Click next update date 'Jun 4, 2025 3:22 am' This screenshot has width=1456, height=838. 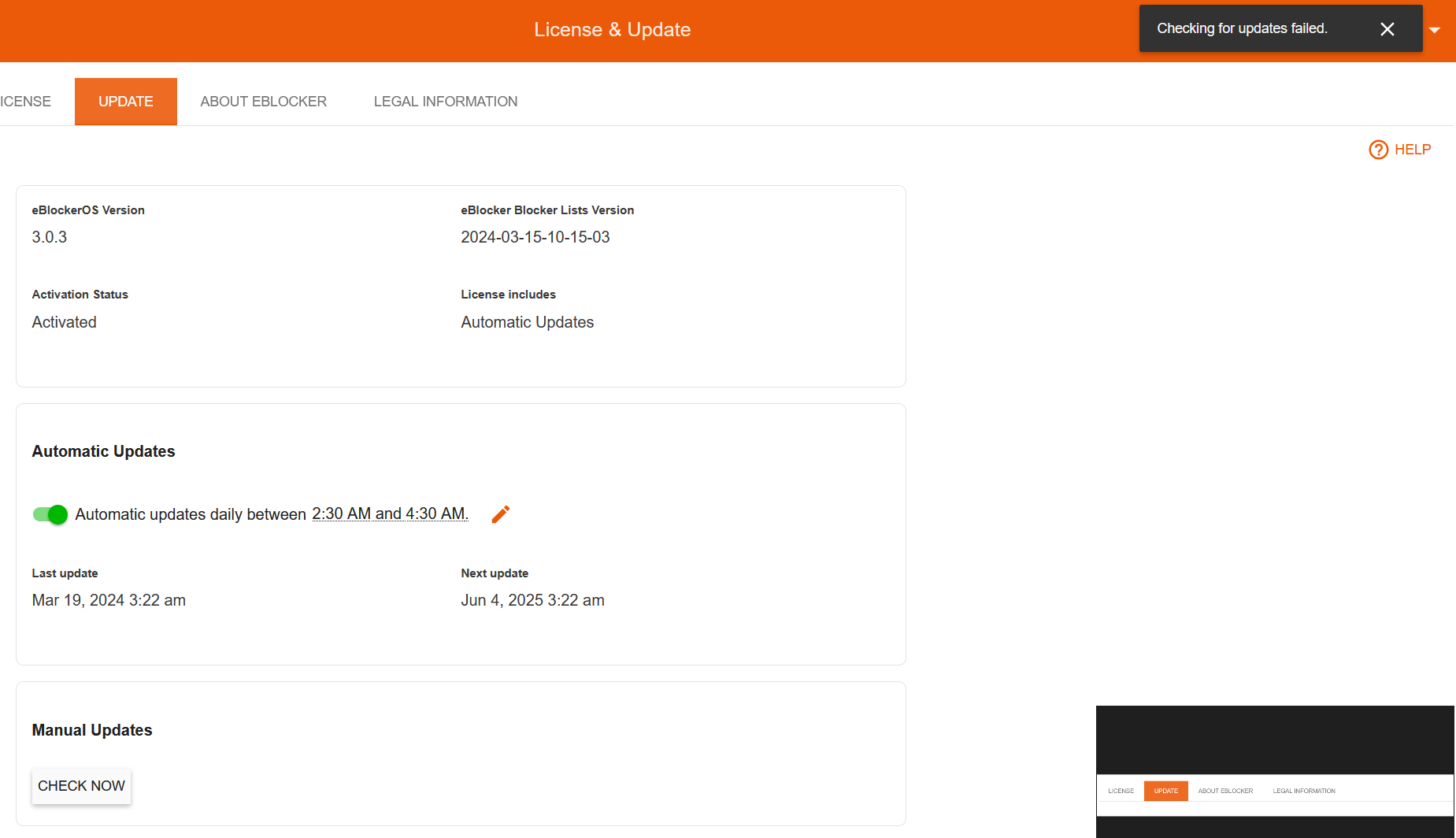point(533,600)
